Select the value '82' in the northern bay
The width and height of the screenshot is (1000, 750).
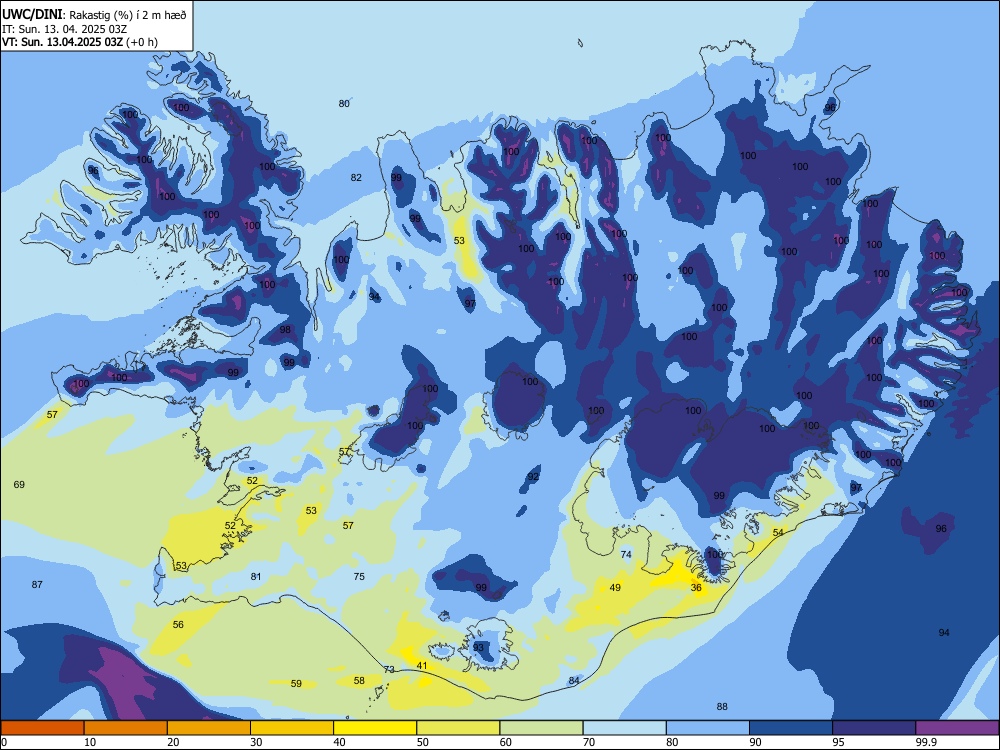(x=356, y=178)
